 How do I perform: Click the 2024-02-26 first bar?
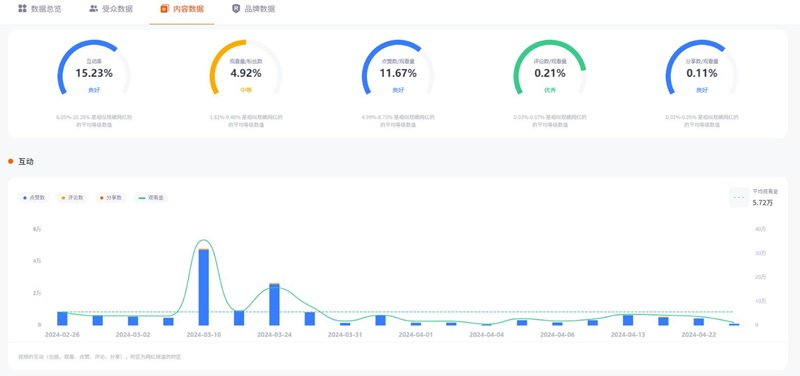pyautogui.click(x=62, y=318)
